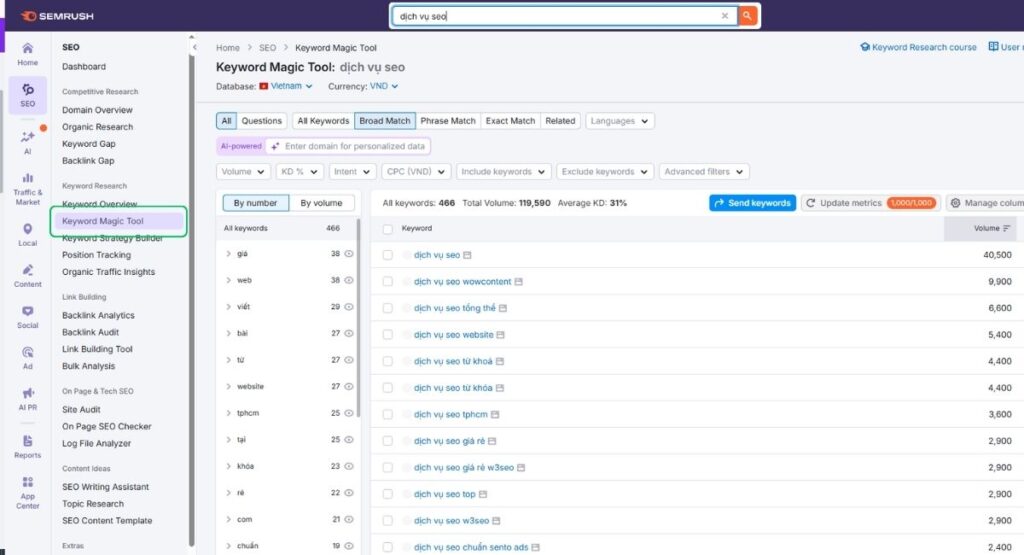Image resolution: width=1024 pixels, height=555 pixels.
Task: Open Site Audit in sidebar
Action: pos(81,409)
